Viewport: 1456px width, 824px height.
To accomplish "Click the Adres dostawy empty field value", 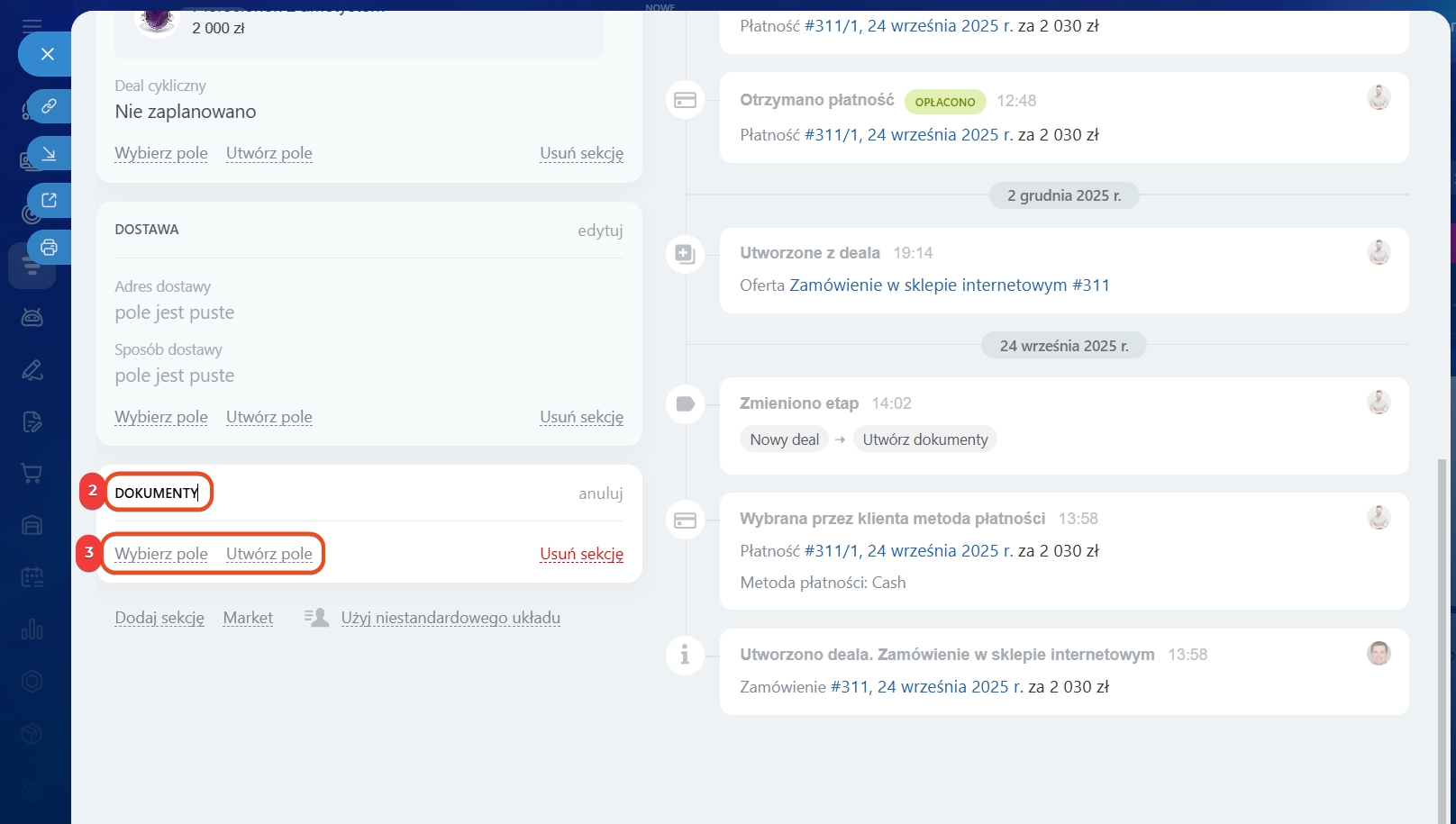I will pyautogui.click(x=175, y=312).
